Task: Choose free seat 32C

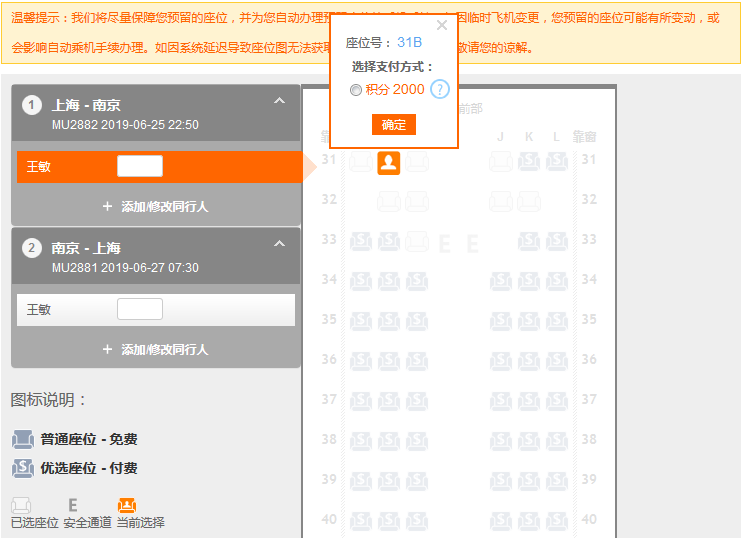Action: coord(416,201)
